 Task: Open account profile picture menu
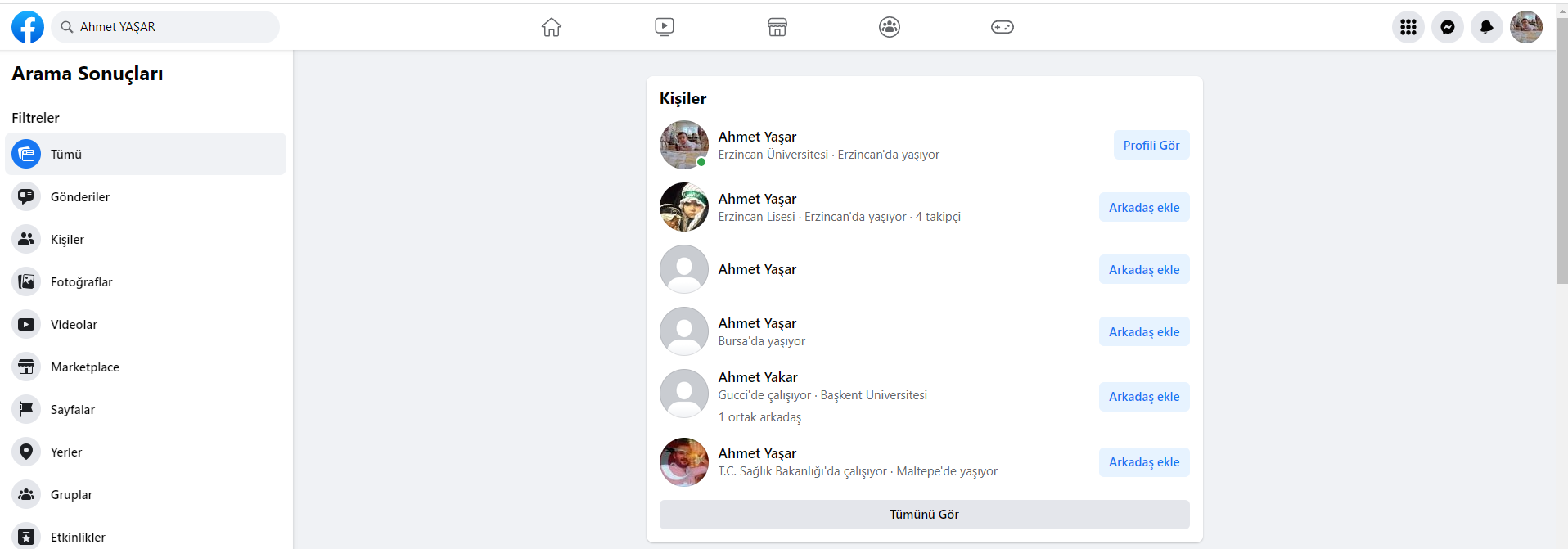(1526, 27)
